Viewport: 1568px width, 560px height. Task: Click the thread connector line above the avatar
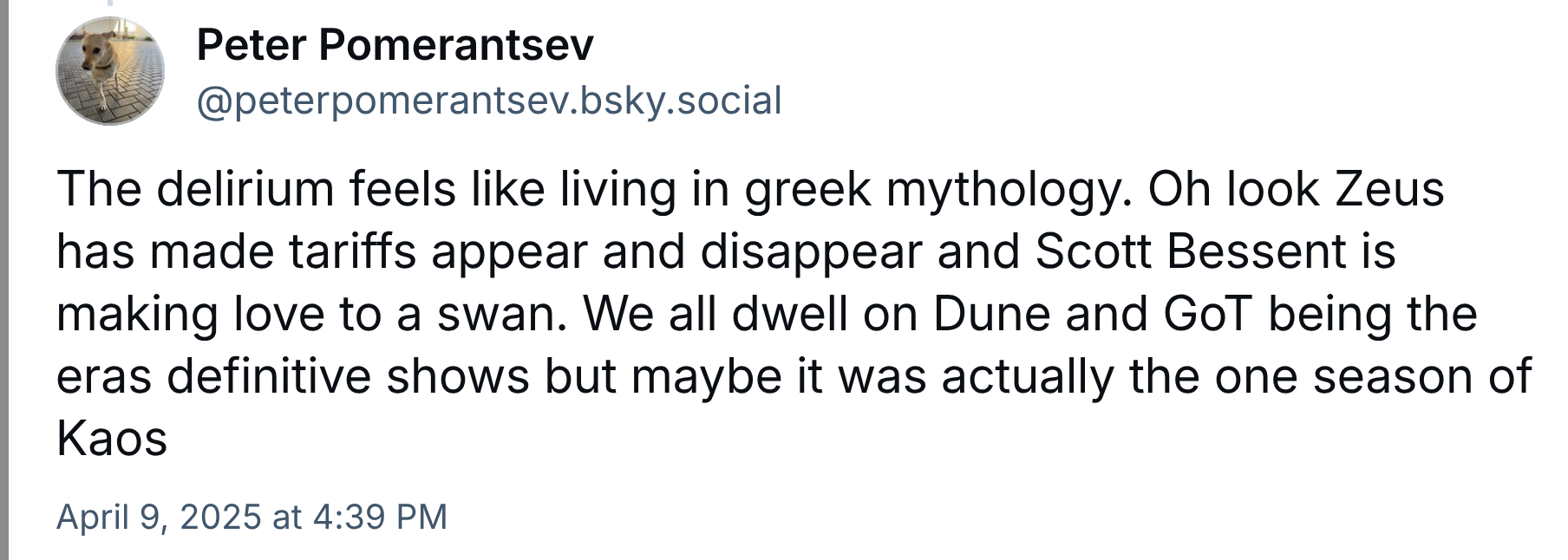tap(110, 4)
